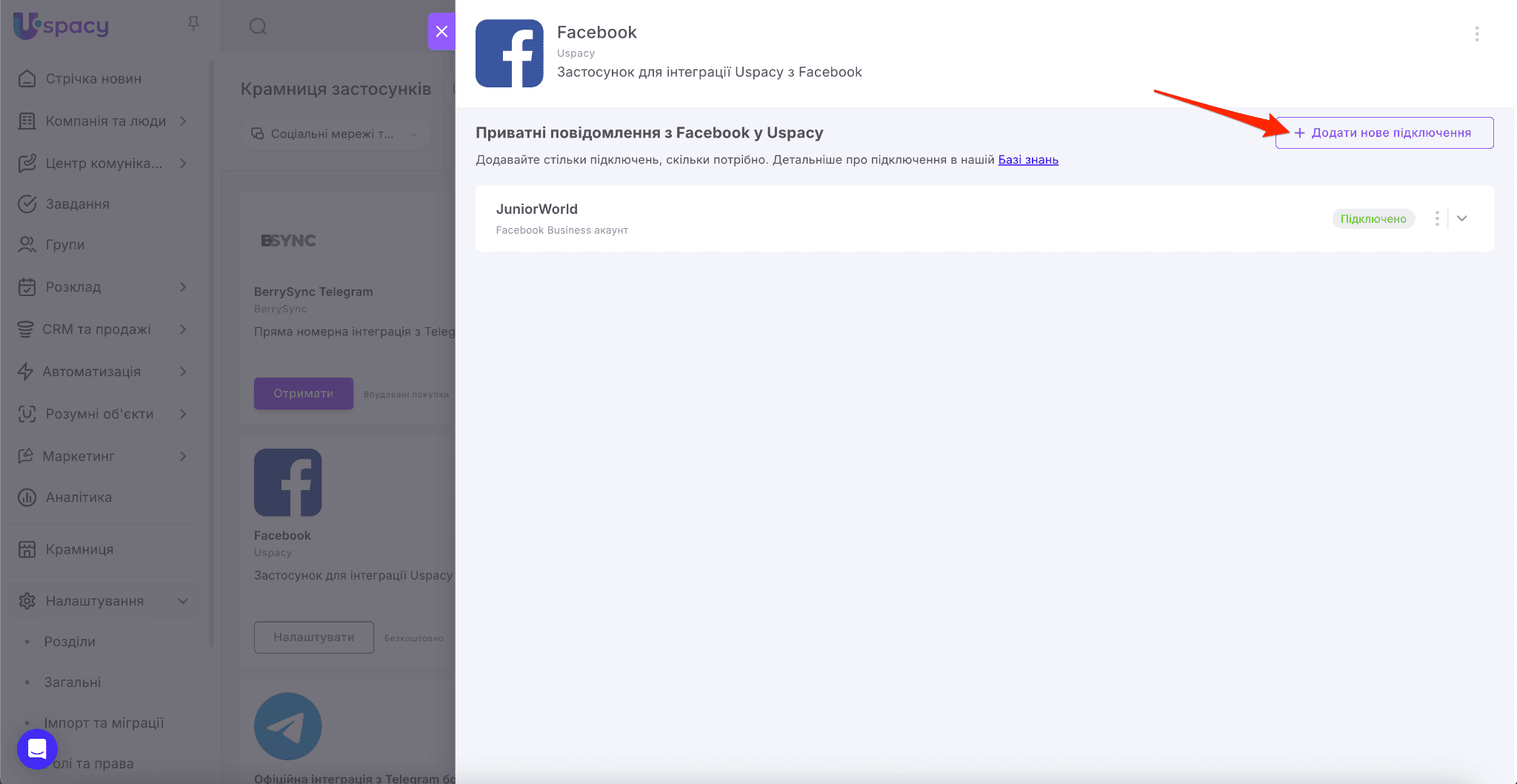Click the automation lightning bolt icon
The height and width of the screenshot is (784, 1517).
click(x=26, y=371)
